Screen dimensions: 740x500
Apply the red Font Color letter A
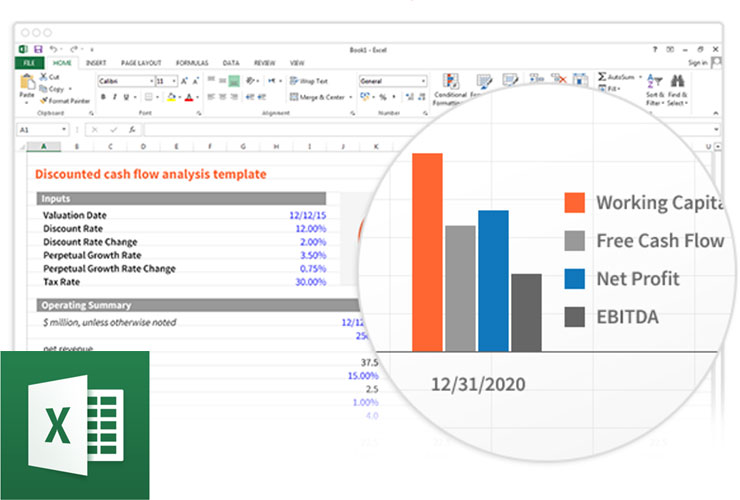(189, 97)
